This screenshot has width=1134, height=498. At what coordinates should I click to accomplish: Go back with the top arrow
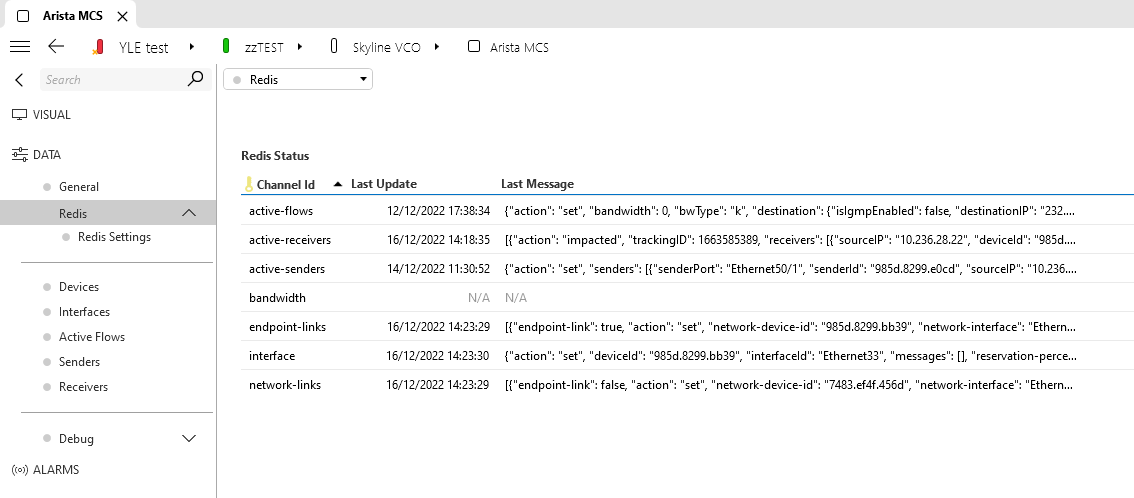tap(56, 46)
